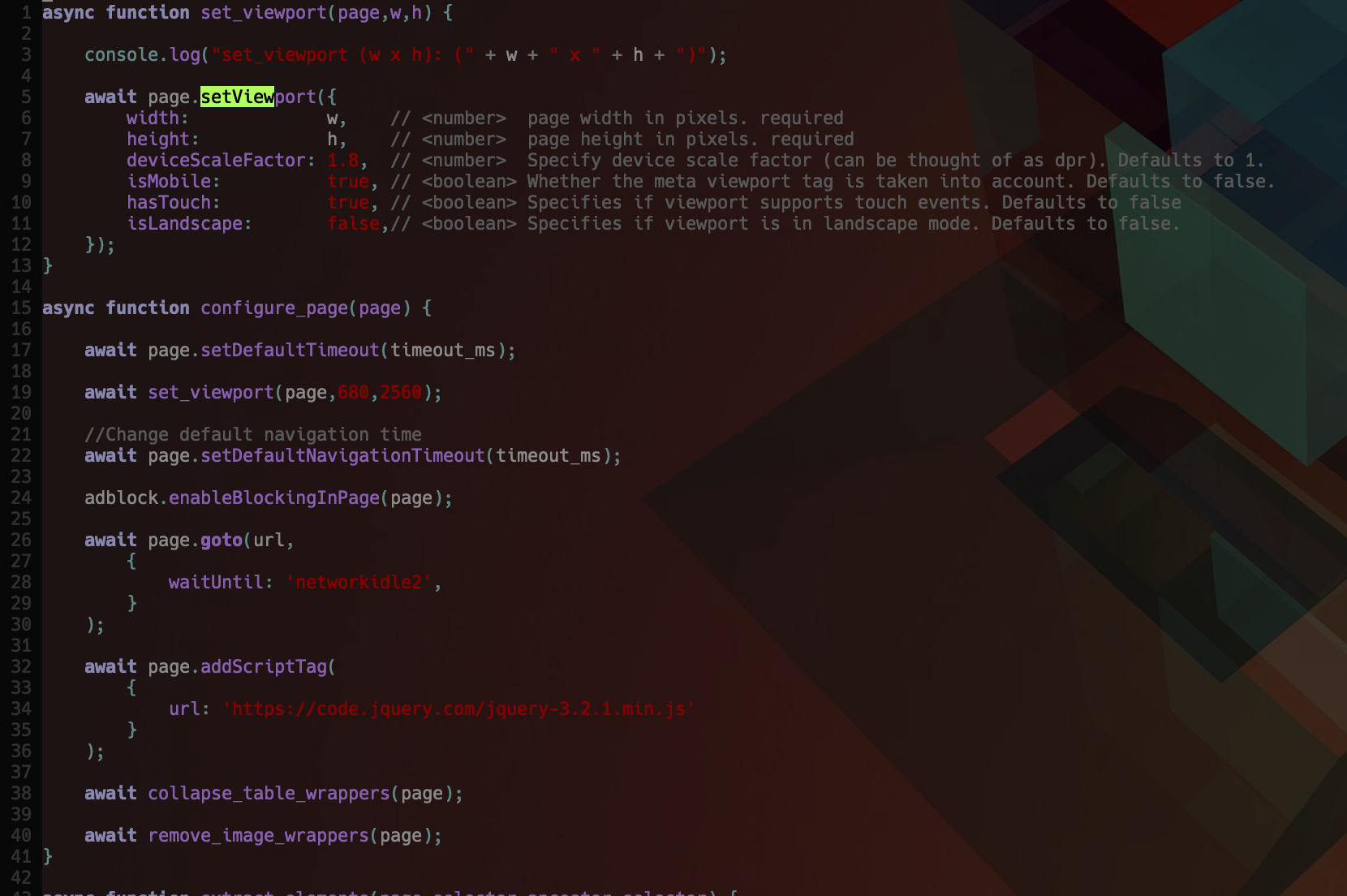Click the setDefaultTimeout method call
Viewport: 1347px width, 896px height.
pos(290,350)
